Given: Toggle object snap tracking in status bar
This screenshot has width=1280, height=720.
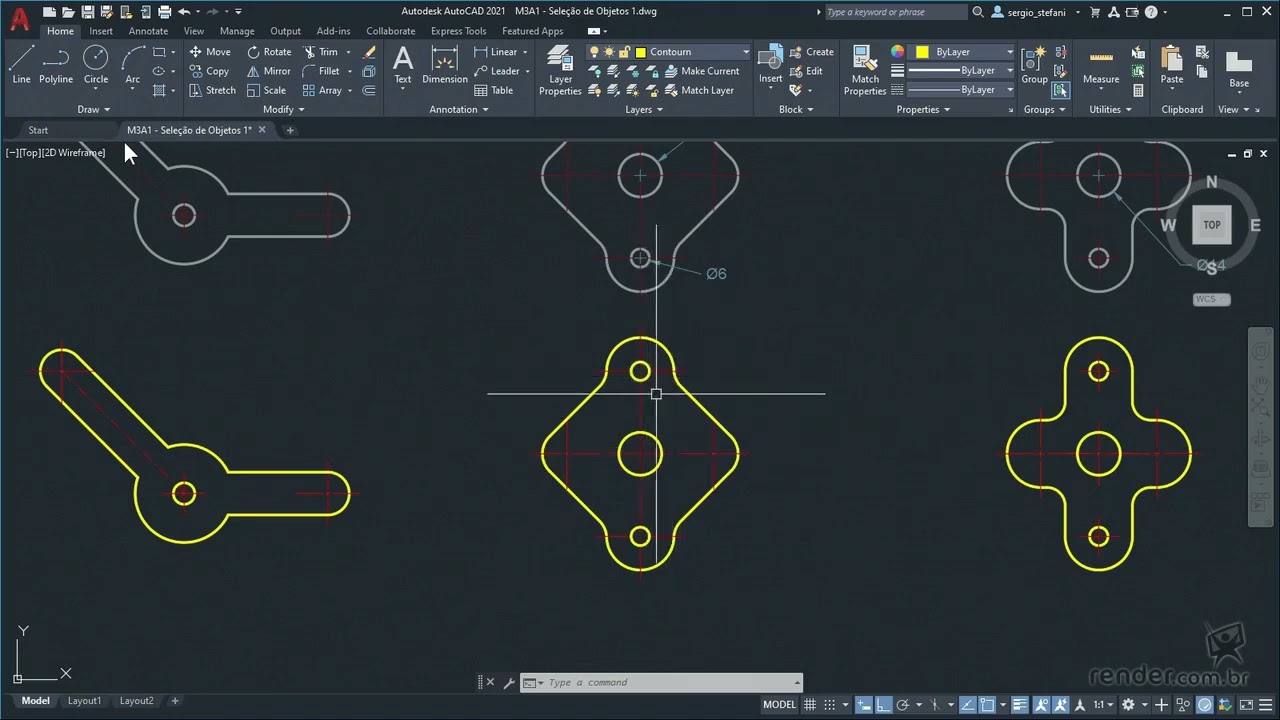Looking at the screenshot, I should coord(967,705).
